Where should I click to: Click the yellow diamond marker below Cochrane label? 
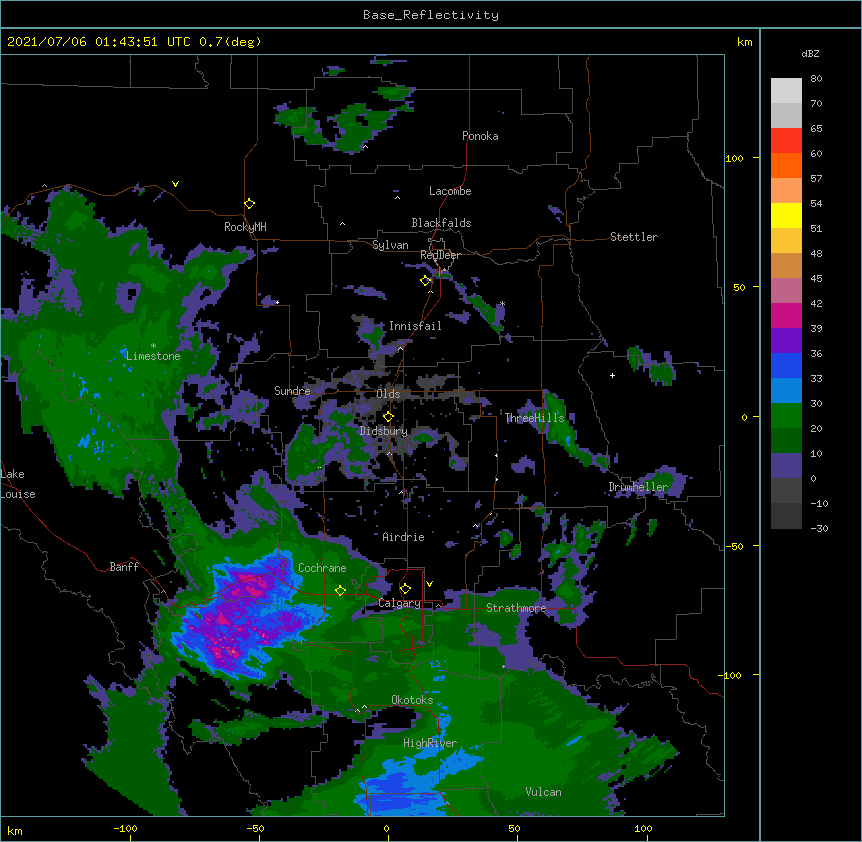click(x=341, y=590)
